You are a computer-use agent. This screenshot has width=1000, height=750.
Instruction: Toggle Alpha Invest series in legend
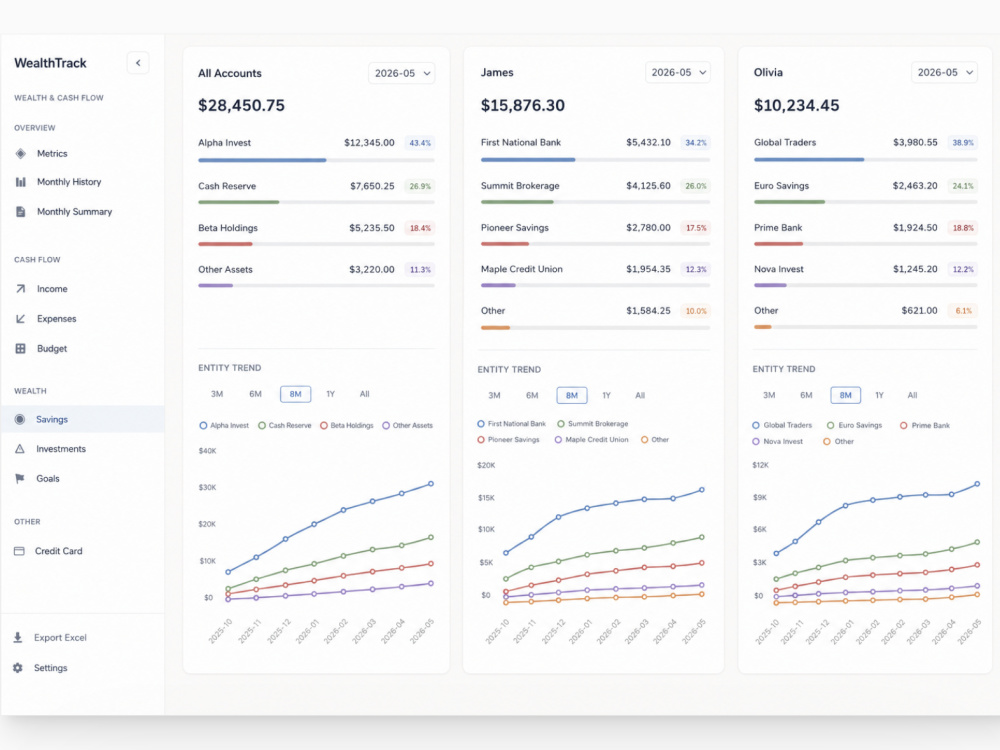click(x=224, y=425)
